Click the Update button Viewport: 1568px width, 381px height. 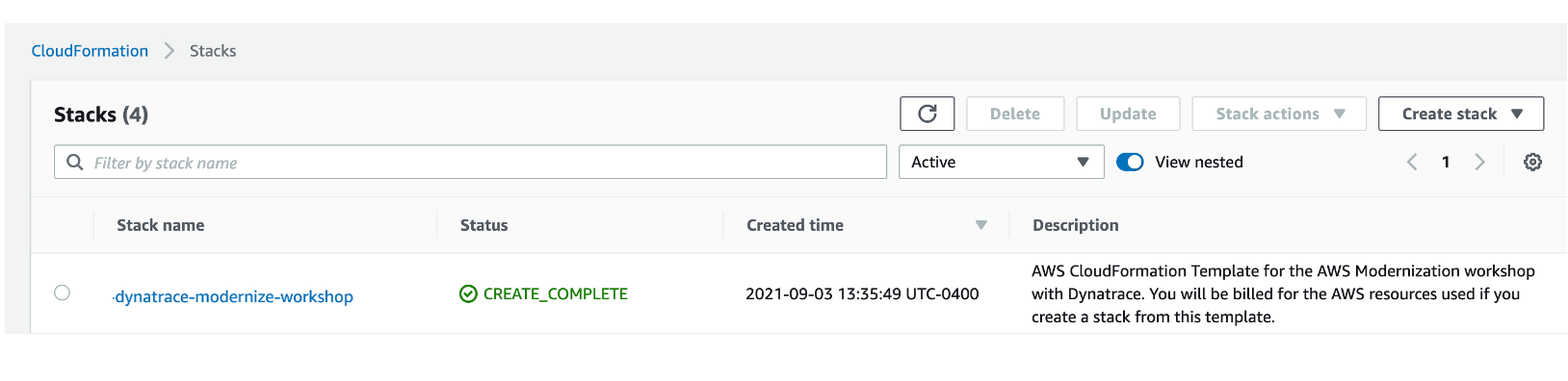click(1128, 114)
